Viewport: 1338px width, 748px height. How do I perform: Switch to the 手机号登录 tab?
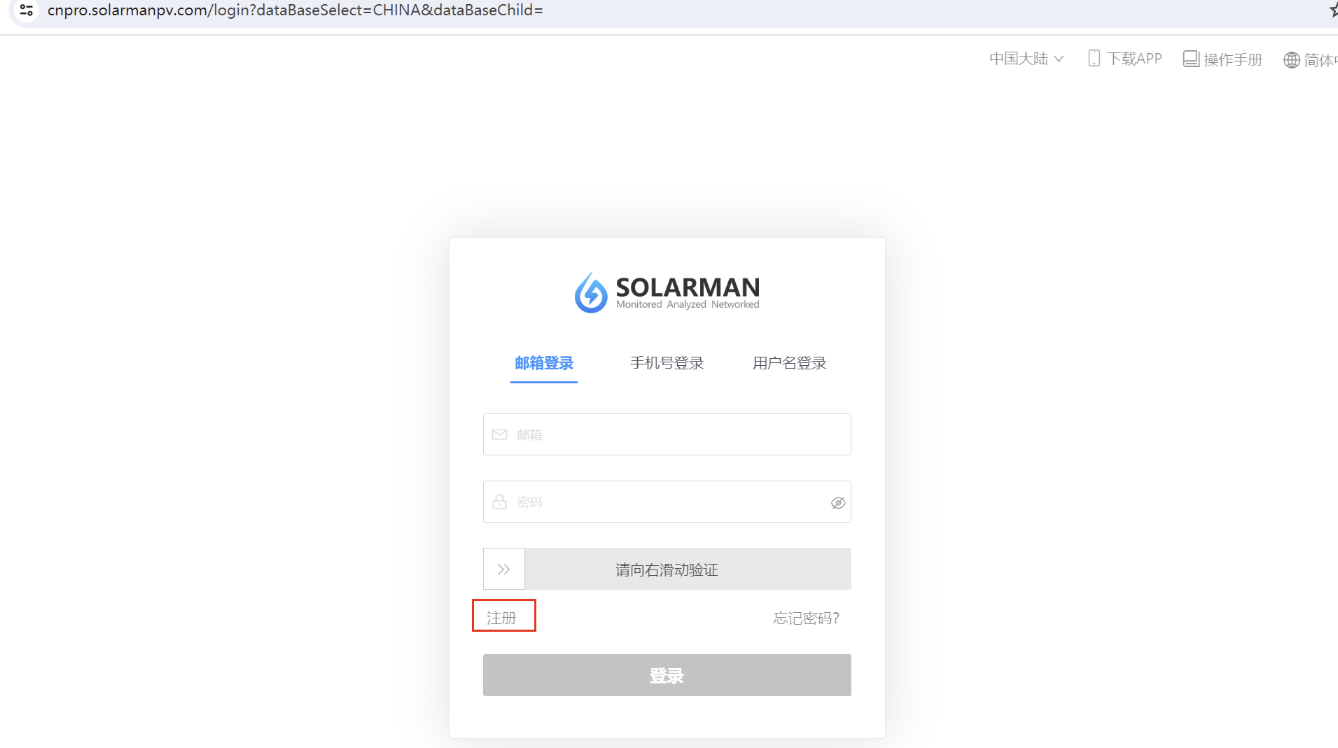coord(667,363)
